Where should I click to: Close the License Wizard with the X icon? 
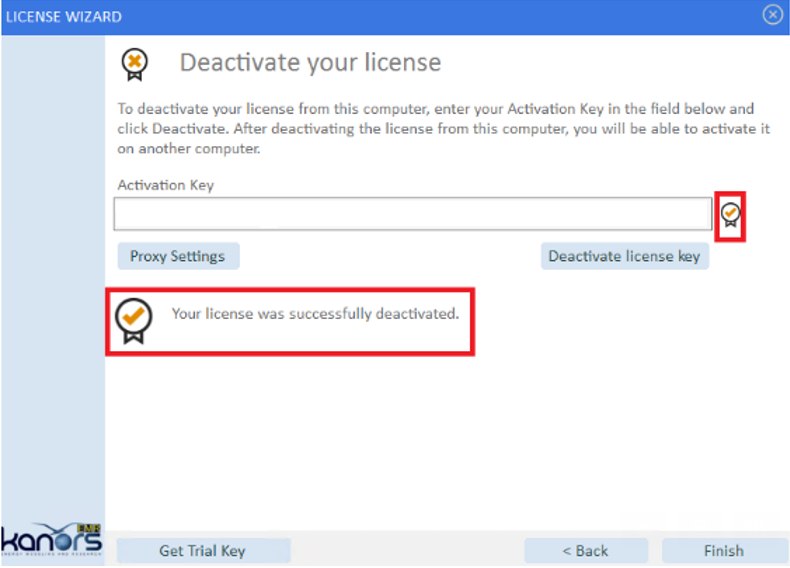[x=772, y=15]
